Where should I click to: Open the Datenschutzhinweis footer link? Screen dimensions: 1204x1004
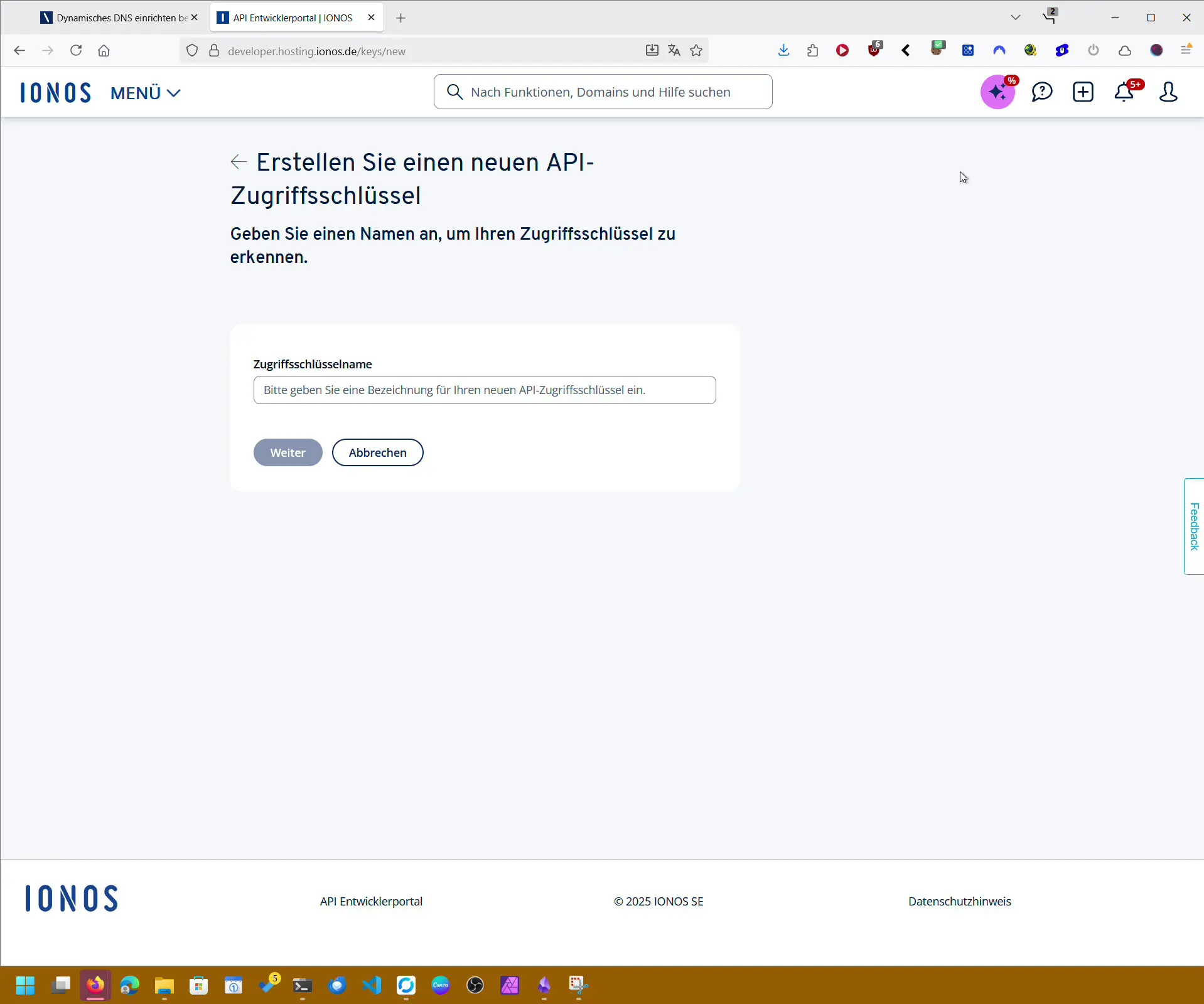[959, 901]
